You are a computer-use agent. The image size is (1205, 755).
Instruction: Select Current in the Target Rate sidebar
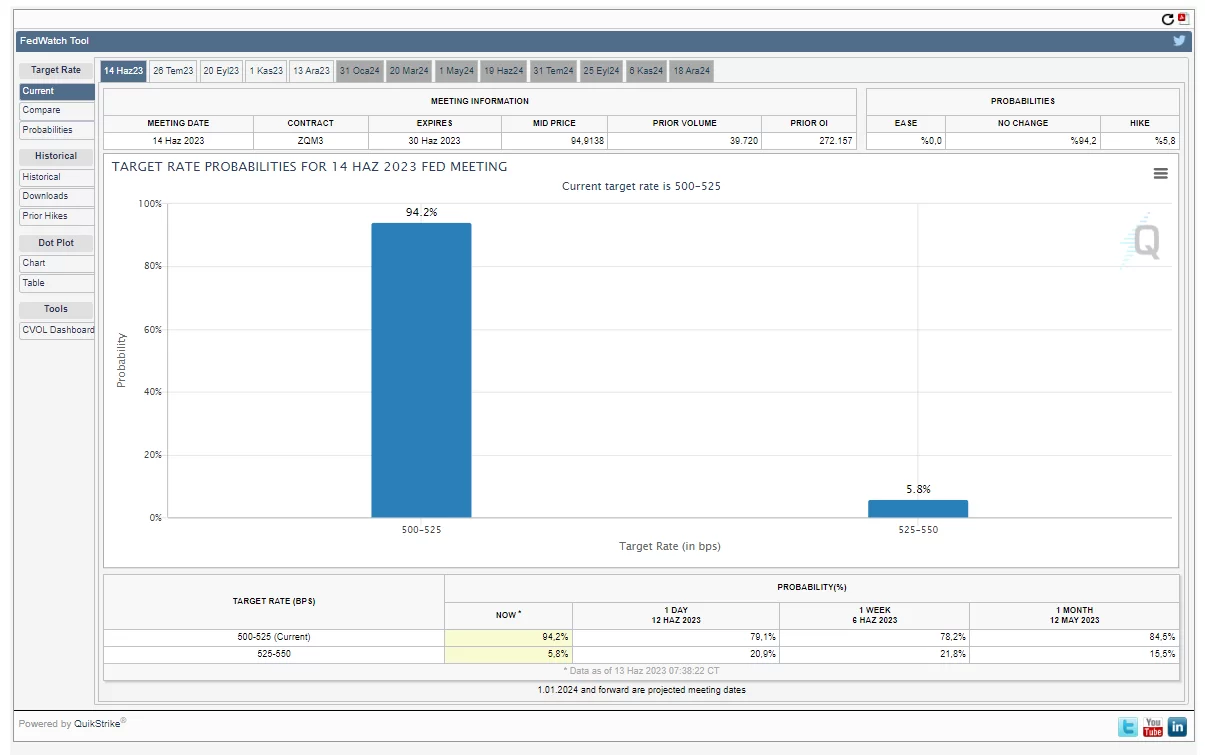[x=57, y=91]
